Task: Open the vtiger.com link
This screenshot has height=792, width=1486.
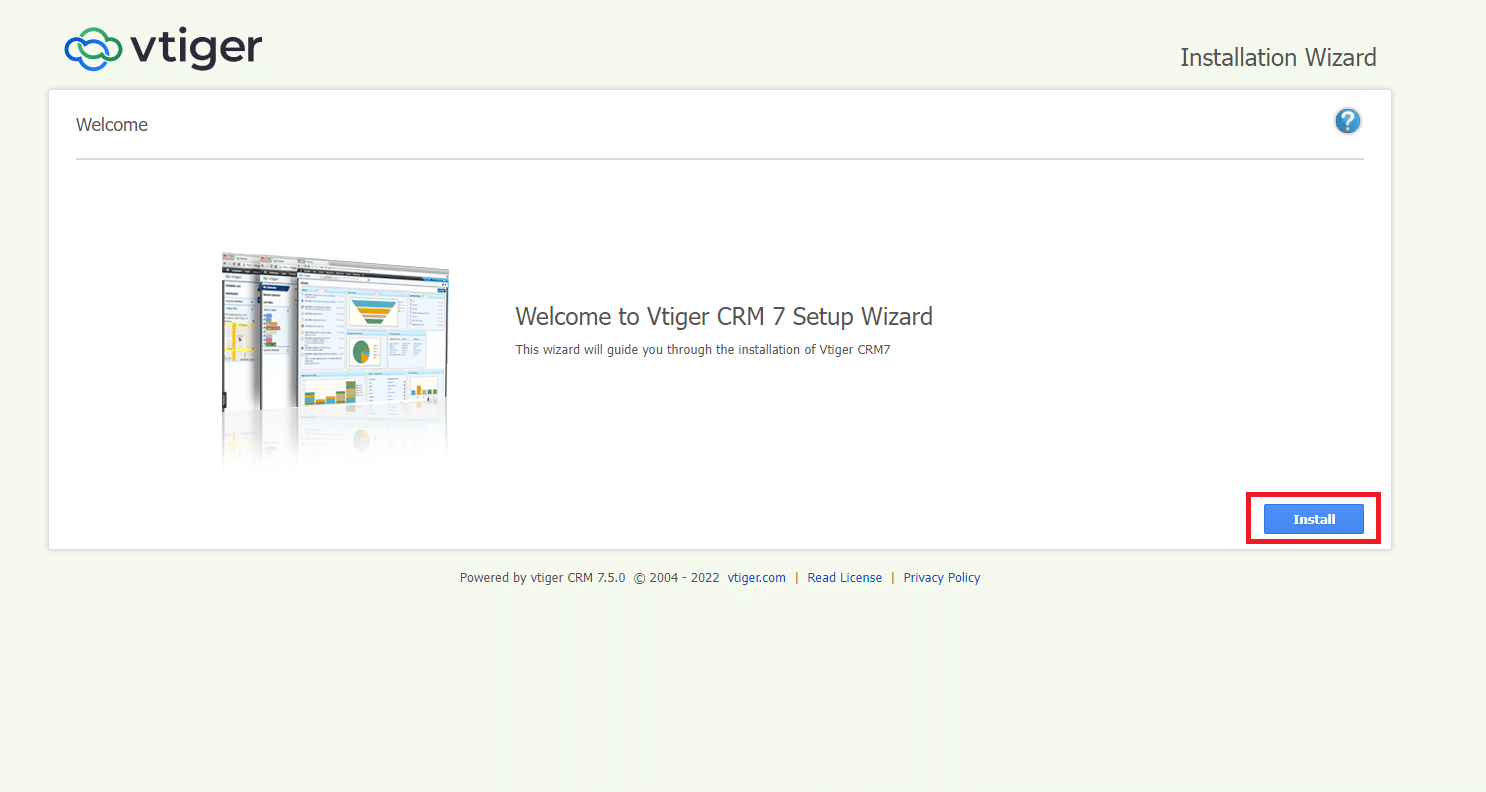Action: coord(756,577)
